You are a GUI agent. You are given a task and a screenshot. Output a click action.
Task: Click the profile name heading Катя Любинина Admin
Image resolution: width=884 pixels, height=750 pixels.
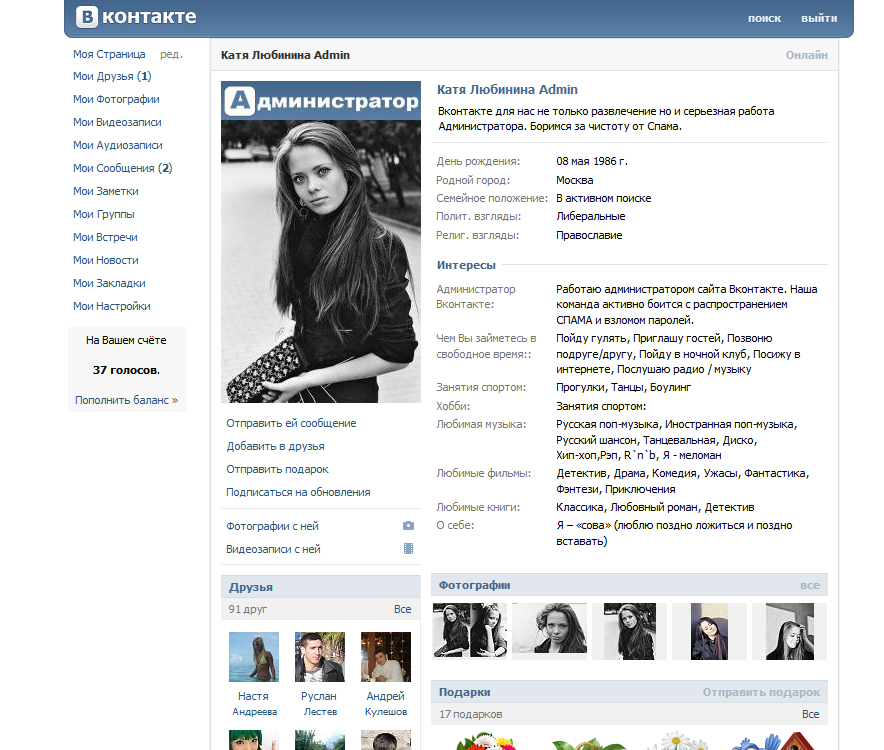507,89
